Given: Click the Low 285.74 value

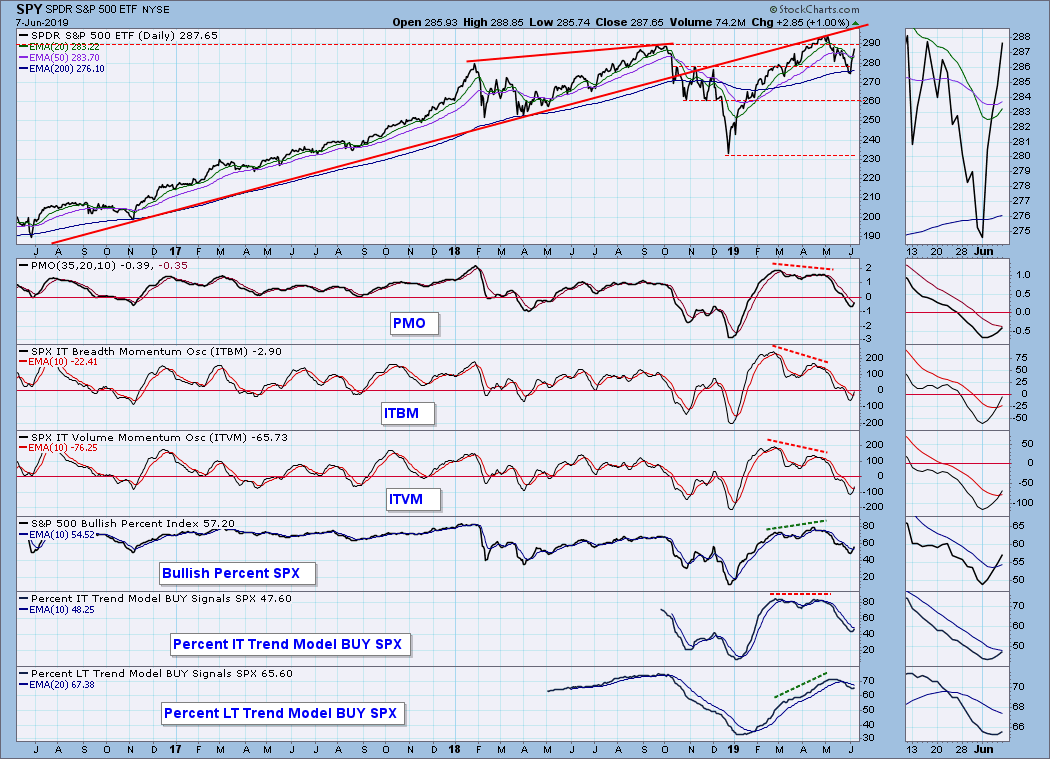Looking at the screenshot, I should 559,22.
